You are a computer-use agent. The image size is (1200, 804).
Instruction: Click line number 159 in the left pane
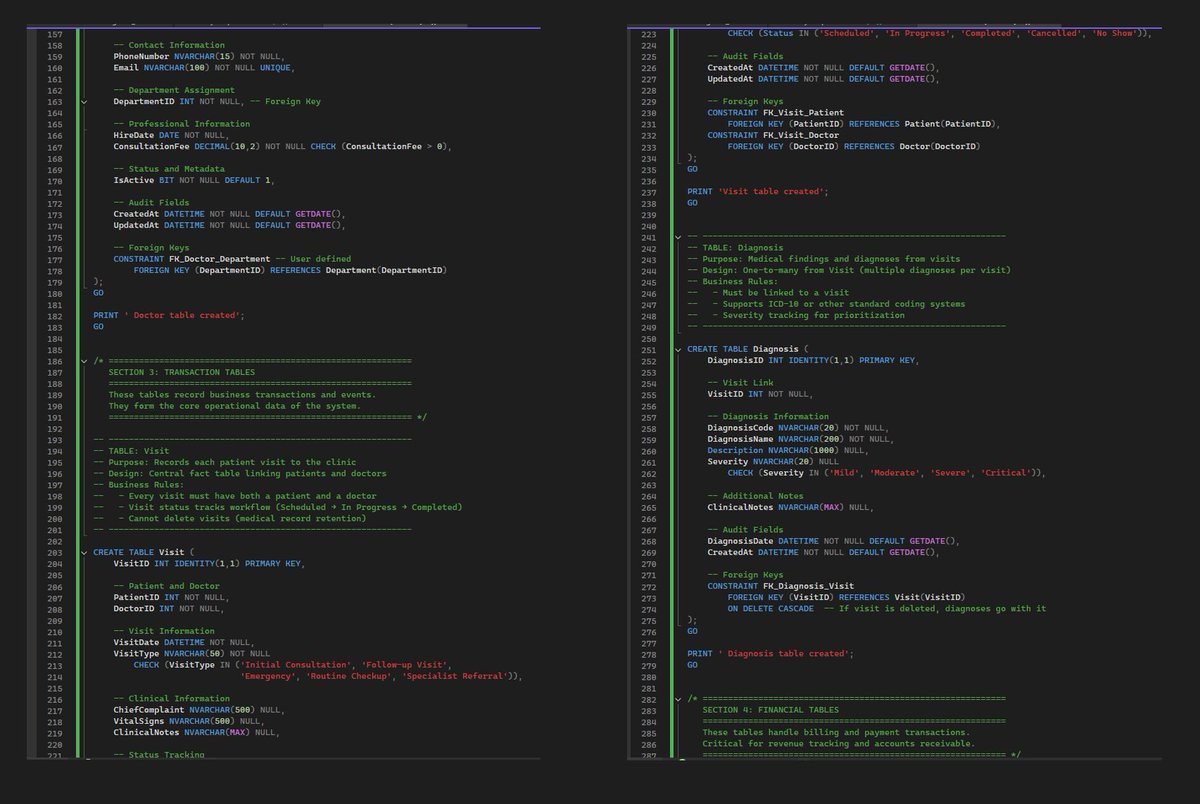[54, 57]
